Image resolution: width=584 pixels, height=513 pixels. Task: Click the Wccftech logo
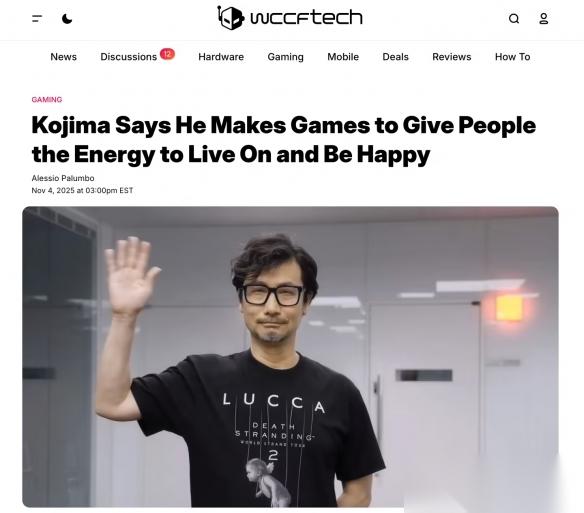click(x=290, y=18)
